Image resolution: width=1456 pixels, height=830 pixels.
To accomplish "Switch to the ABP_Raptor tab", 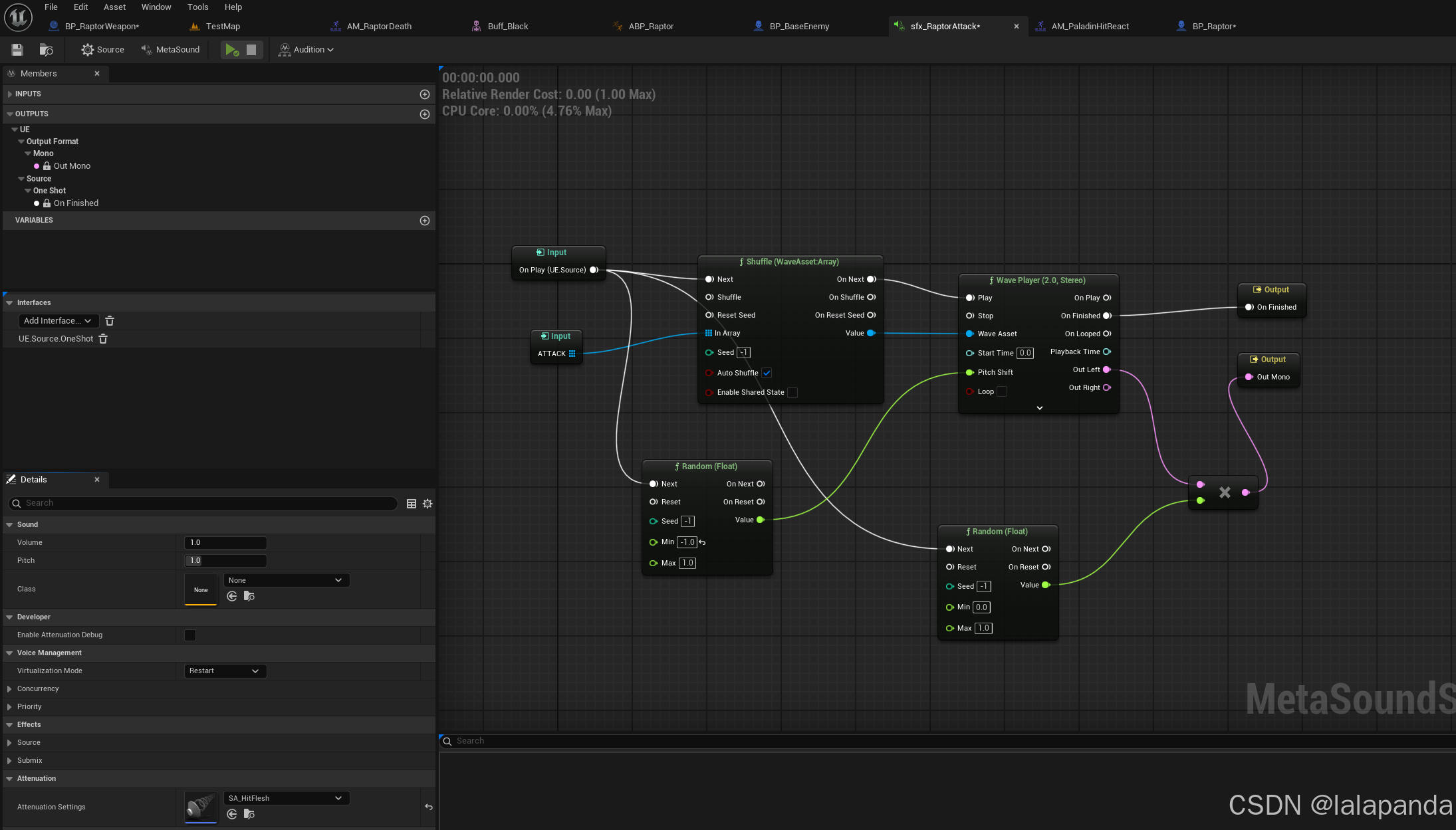I will pos(650,27).
